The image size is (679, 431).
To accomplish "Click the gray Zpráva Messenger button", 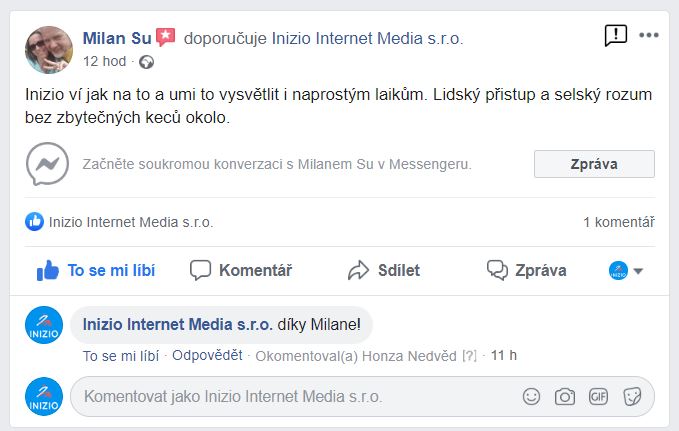I will (x=594, y=164).
